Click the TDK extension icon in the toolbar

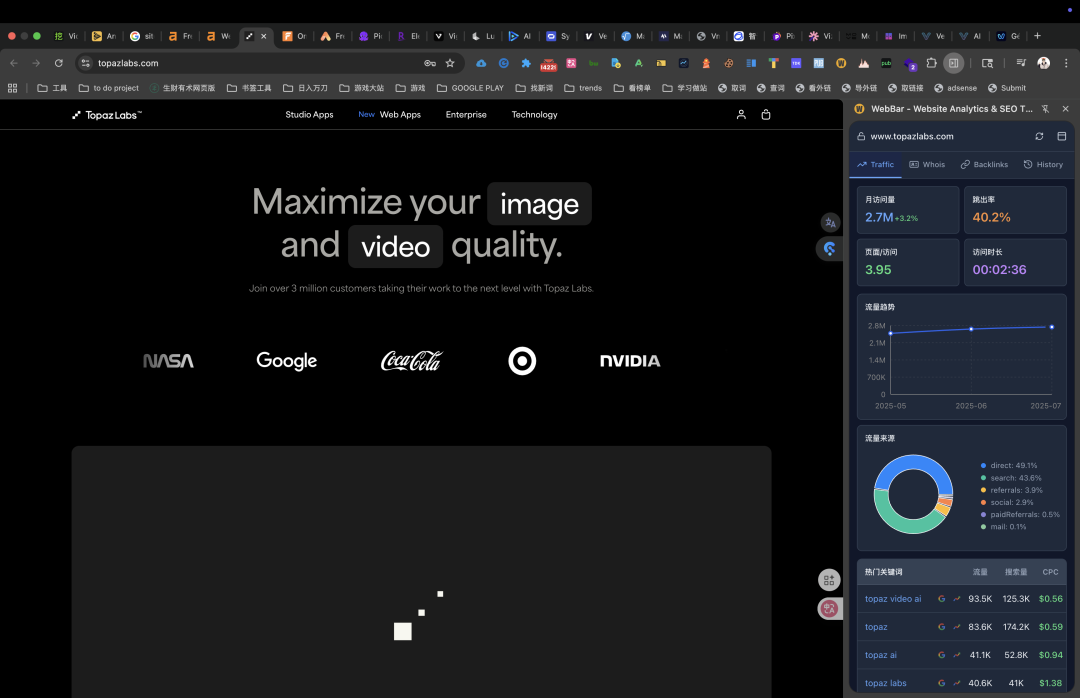pyautogui.click(x=796, y=63)
